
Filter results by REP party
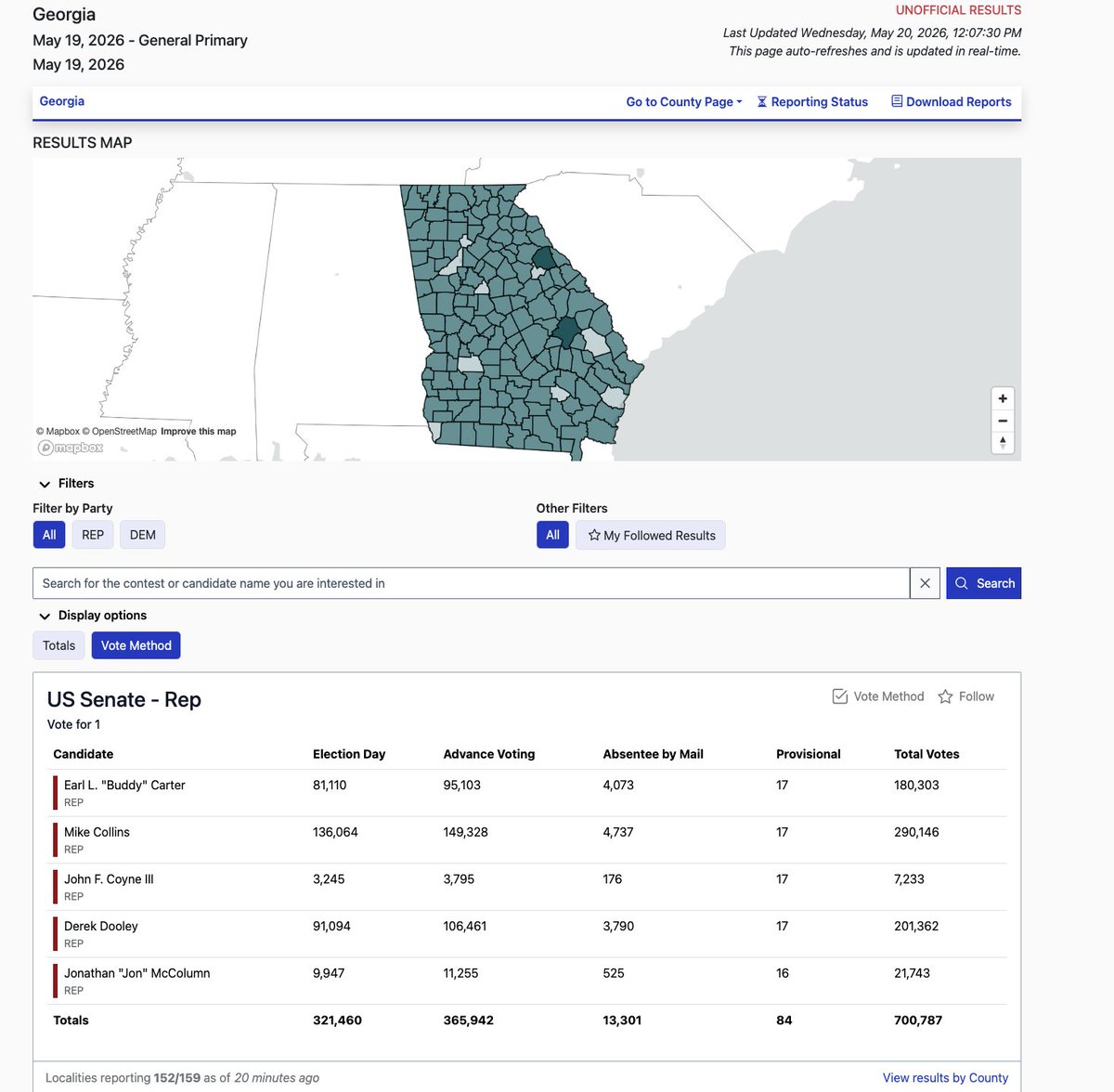click(x=93, y=535)
